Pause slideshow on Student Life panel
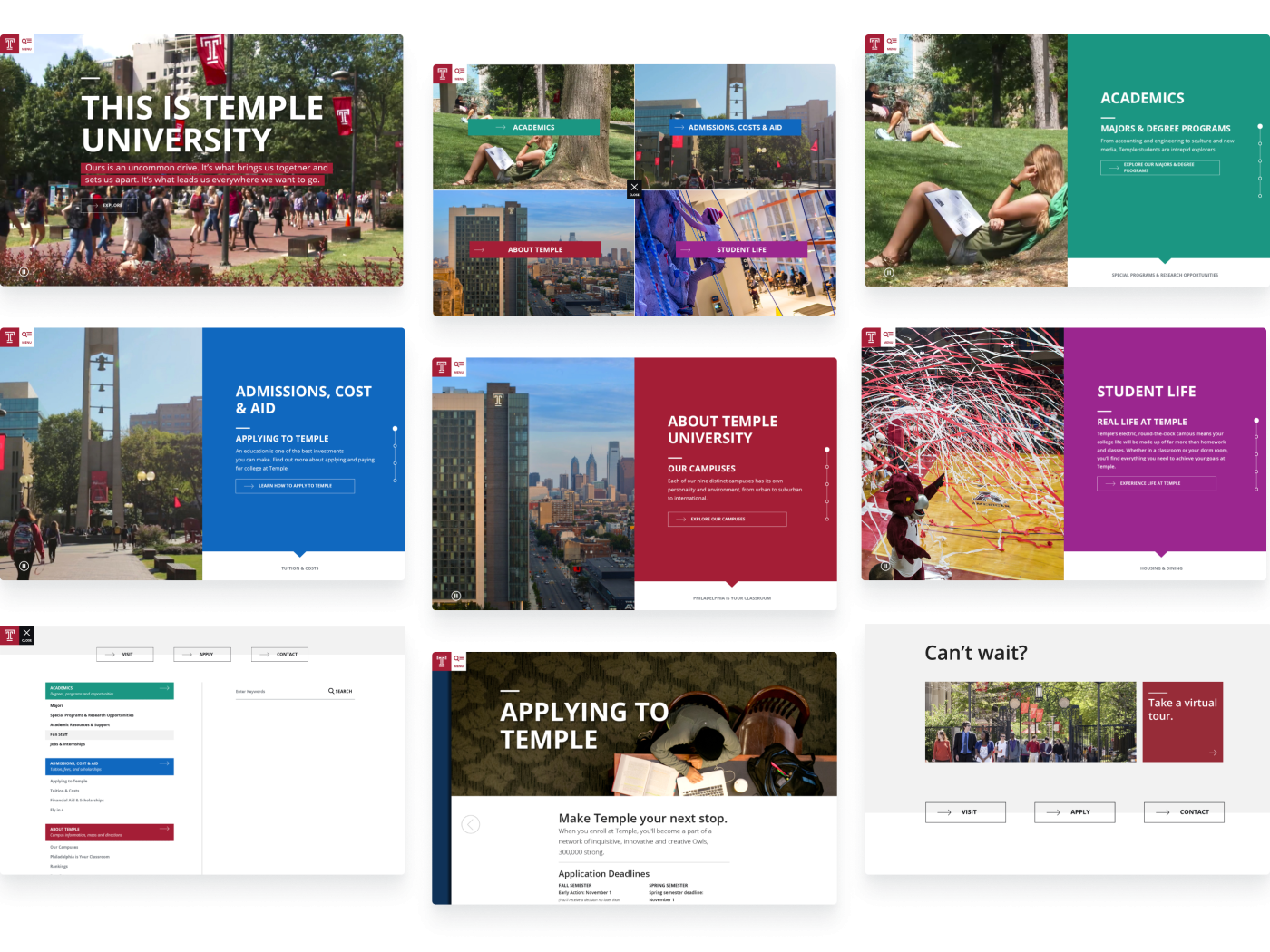The width and height of the screenshot is (1270, 952). [885, 566]
